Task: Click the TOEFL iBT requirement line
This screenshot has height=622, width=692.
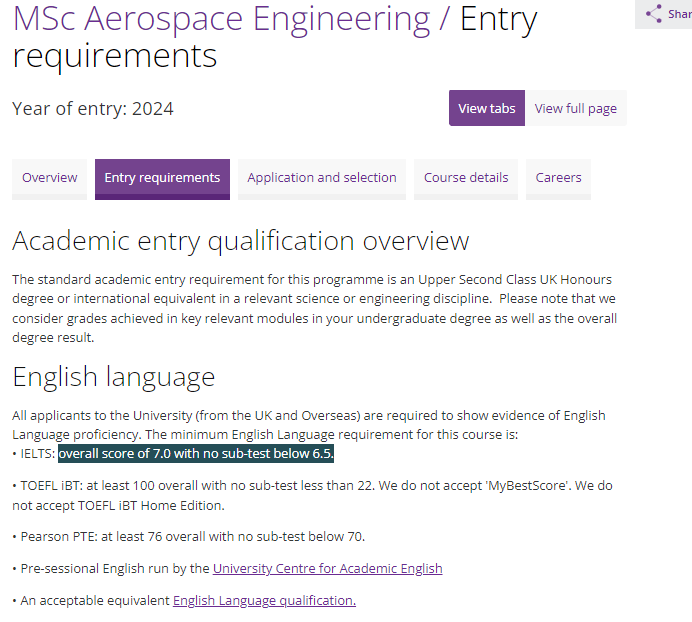Action: point(312,495)
